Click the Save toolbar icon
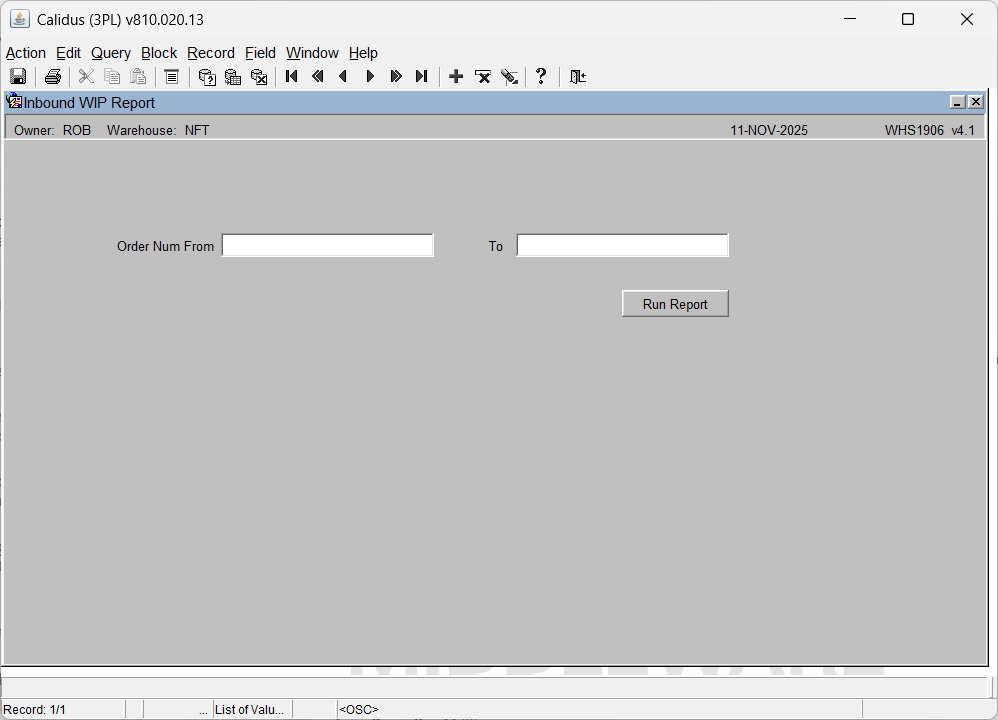Image resolution: width=998 pixels, height=720 pixels. pos(18,77)
